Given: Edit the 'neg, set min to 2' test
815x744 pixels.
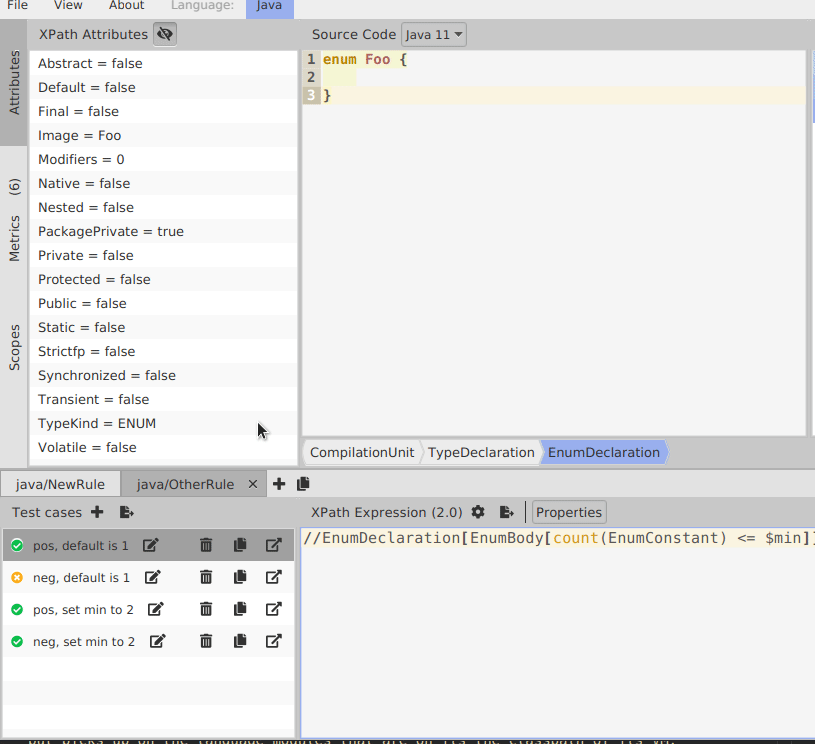Looking at the screenshot, I should pos(157,641).
